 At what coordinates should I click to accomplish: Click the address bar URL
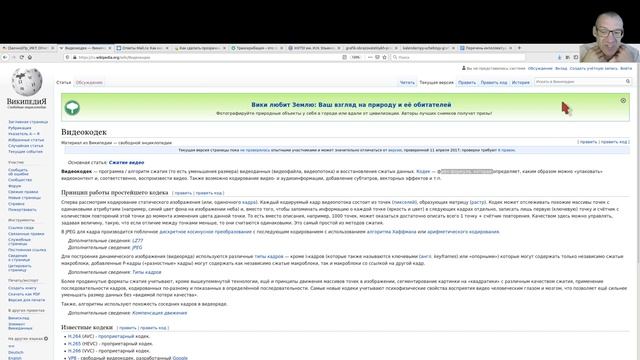[x=115, y=58]
